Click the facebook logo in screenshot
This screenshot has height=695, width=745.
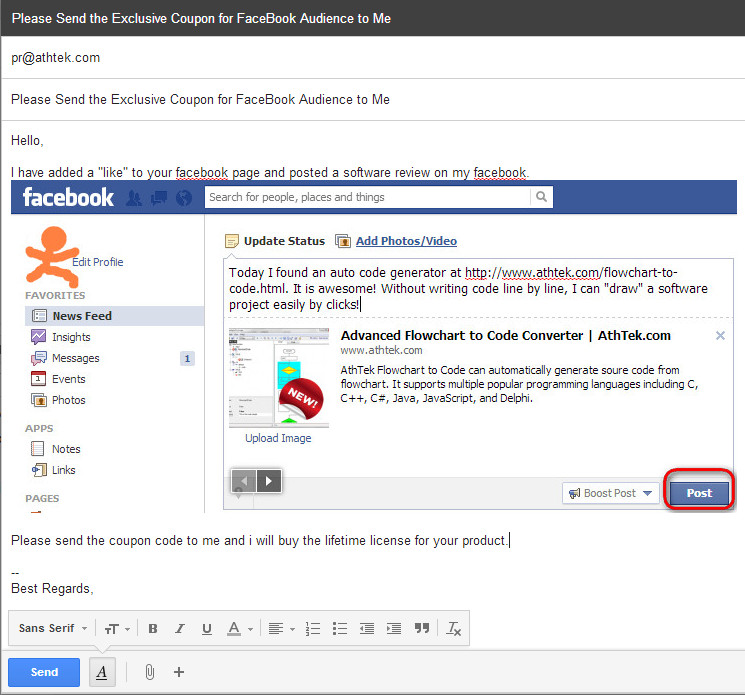tap(68, 197)
